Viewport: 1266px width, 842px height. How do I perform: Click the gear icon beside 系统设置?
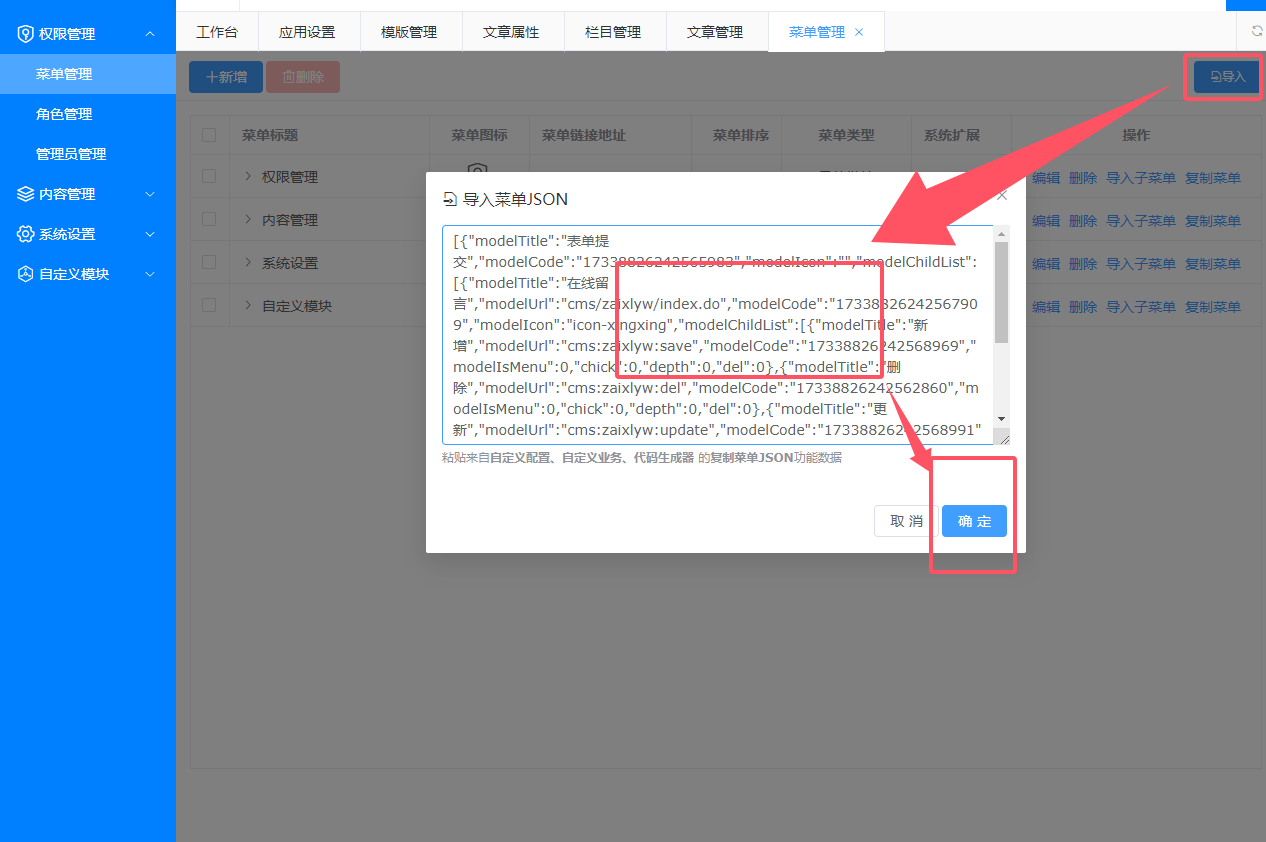coord(26,234)
